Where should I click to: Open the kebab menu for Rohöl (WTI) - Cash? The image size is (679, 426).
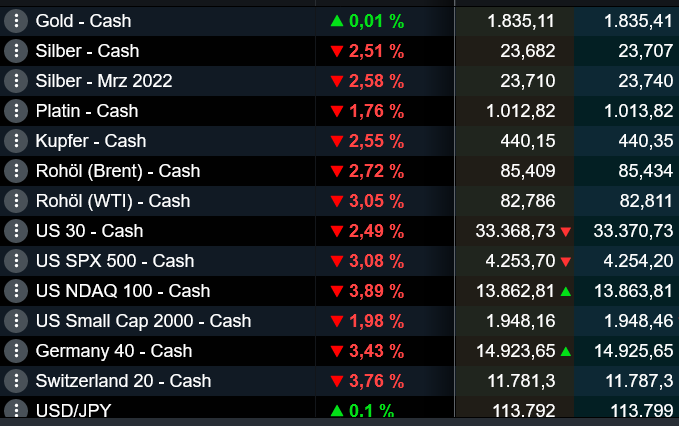coord(15,201)
